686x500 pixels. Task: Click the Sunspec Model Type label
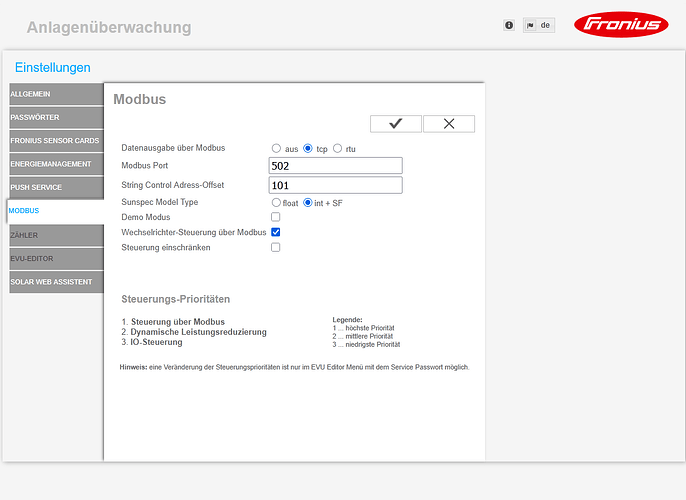(x=160, y=202)
